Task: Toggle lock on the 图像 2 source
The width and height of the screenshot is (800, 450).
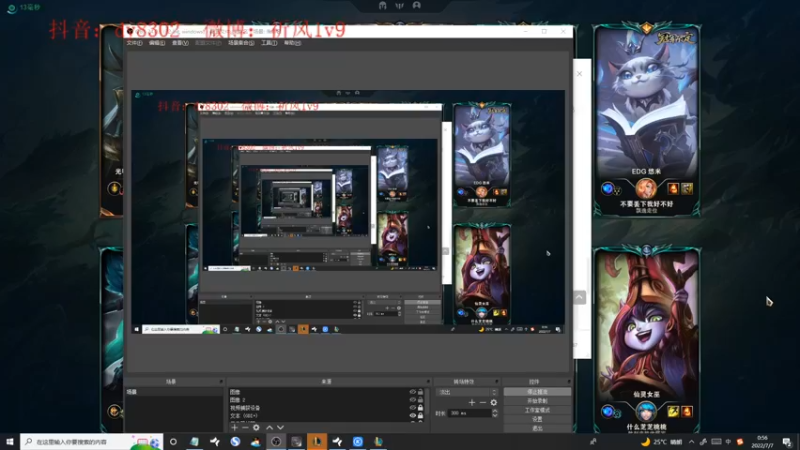Action: point(420,399)
